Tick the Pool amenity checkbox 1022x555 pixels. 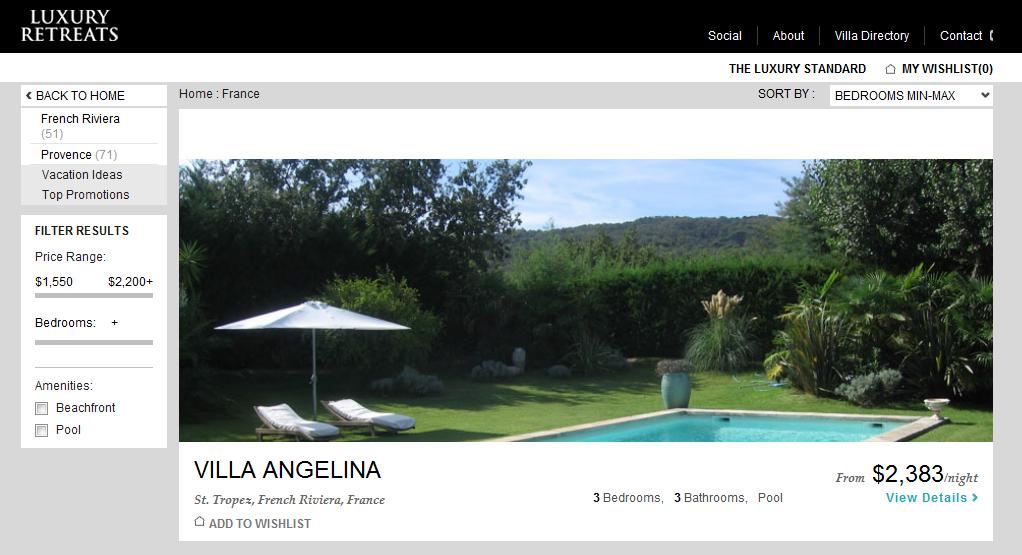click(x=42, y=431)
